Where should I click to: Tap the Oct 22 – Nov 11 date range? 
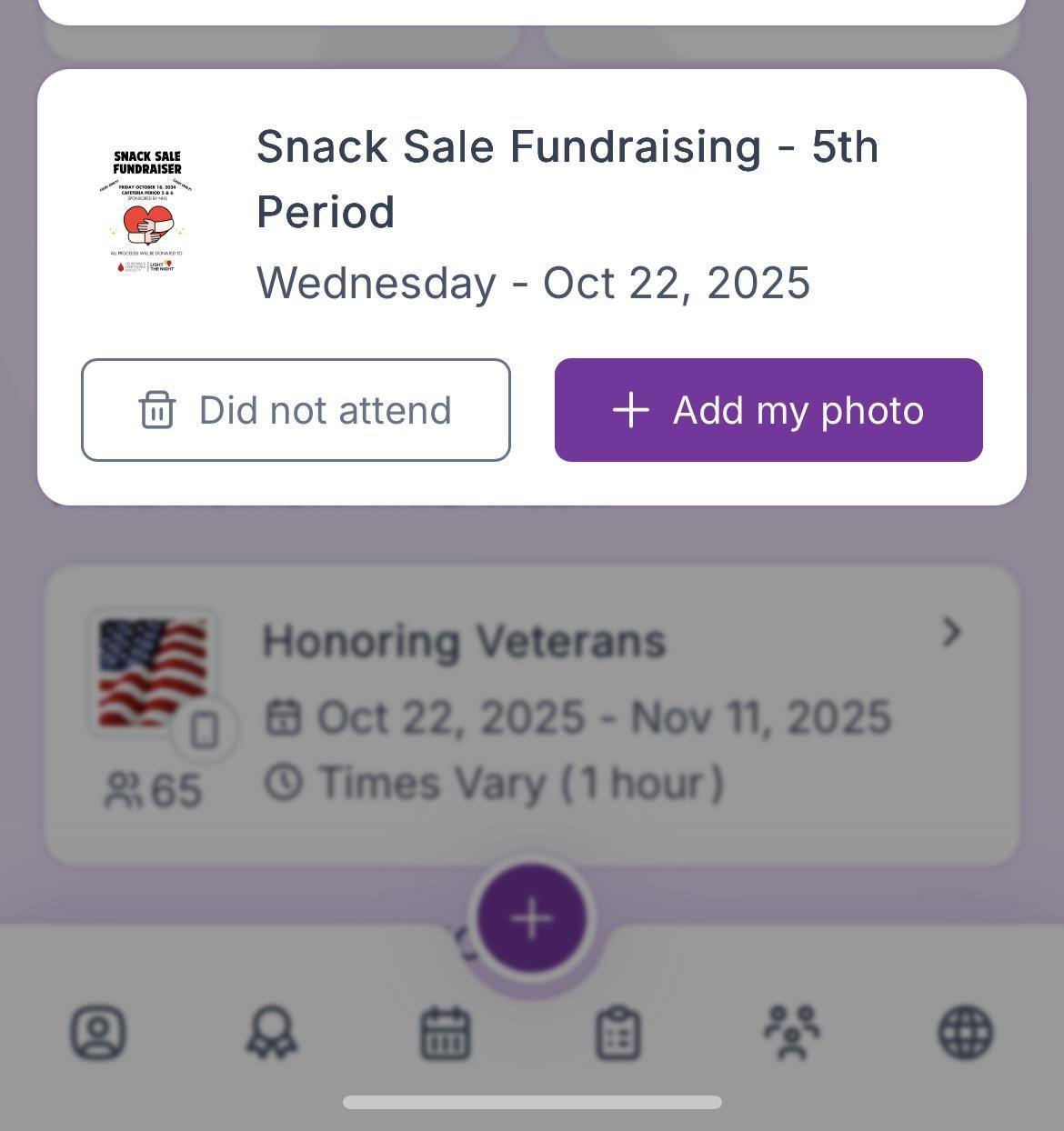[x=603, y=717]
